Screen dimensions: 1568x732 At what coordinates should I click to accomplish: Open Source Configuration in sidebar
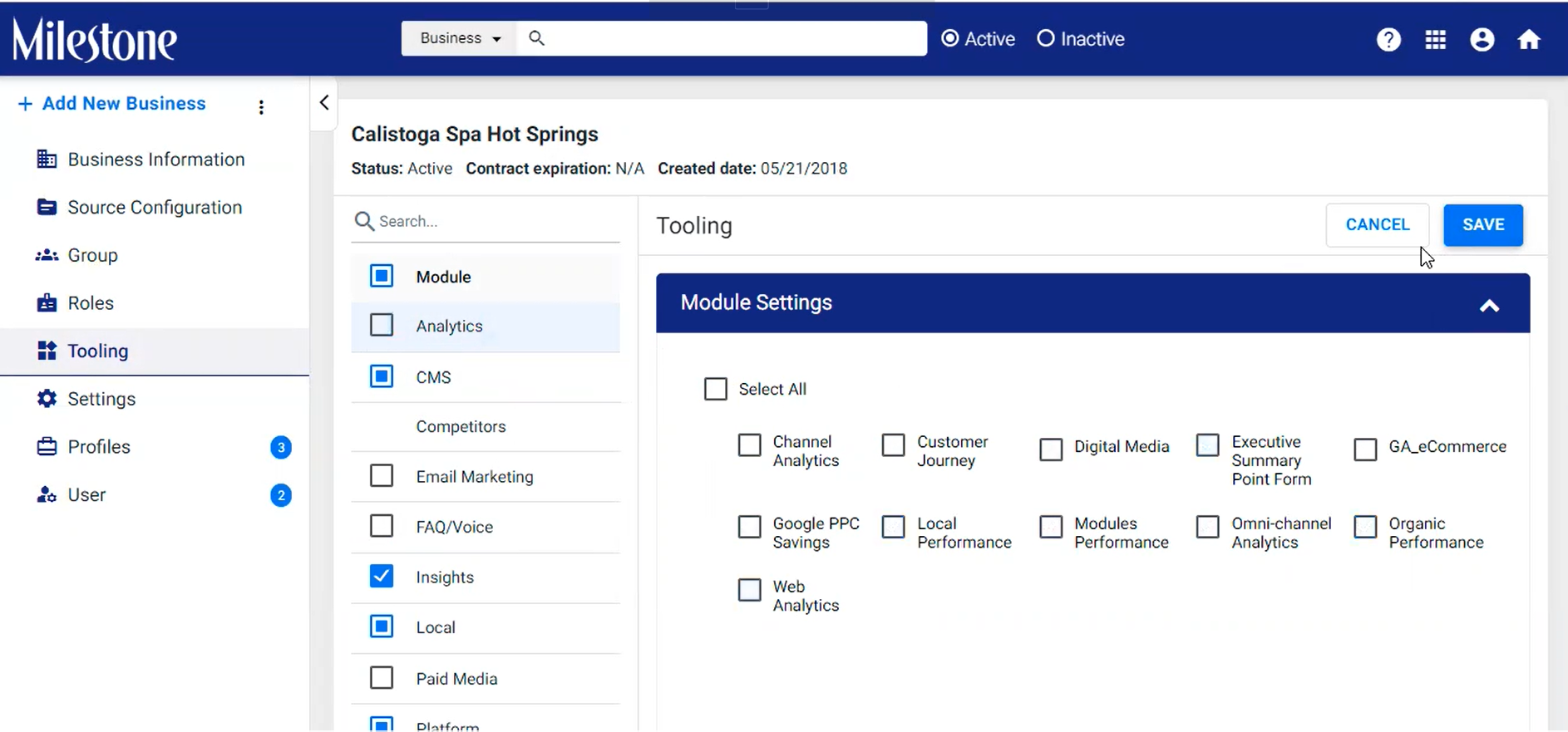(x=155, y=208)
